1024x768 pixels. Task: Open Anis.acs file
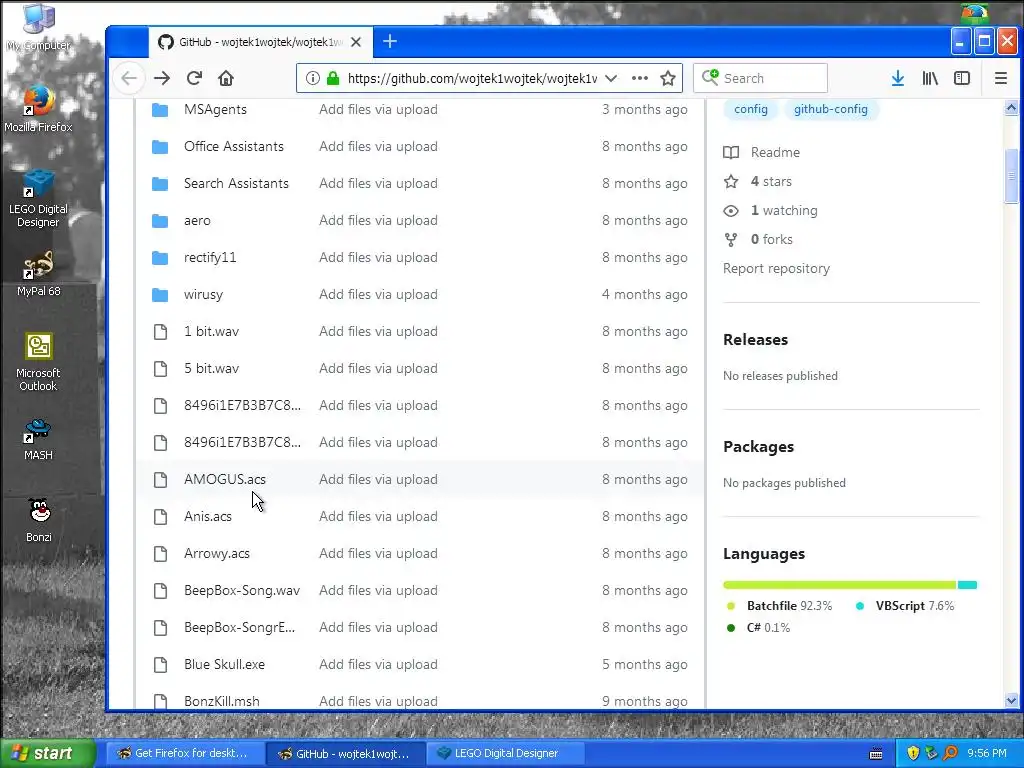click(208, 517)
